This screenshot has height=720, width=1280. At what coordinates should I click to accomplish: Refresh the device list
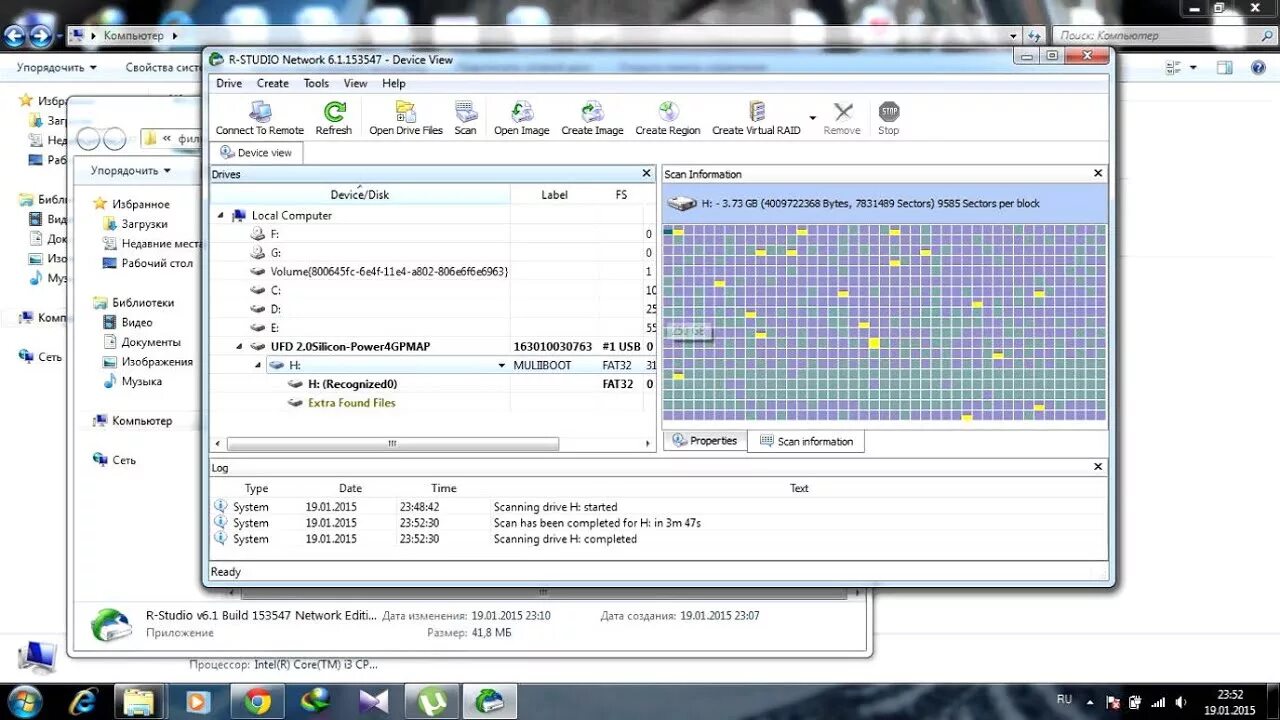point(333,118)
